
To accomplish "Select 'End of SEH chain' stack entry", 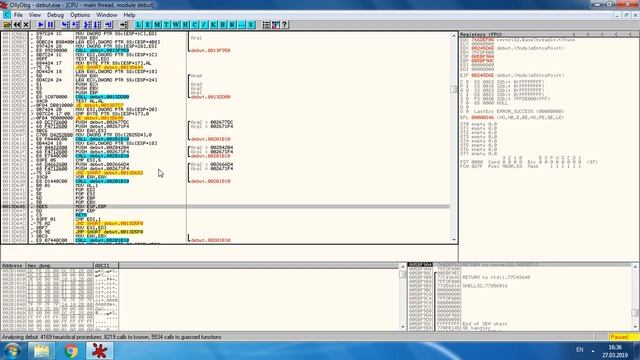I will click(x=485, y=324).
